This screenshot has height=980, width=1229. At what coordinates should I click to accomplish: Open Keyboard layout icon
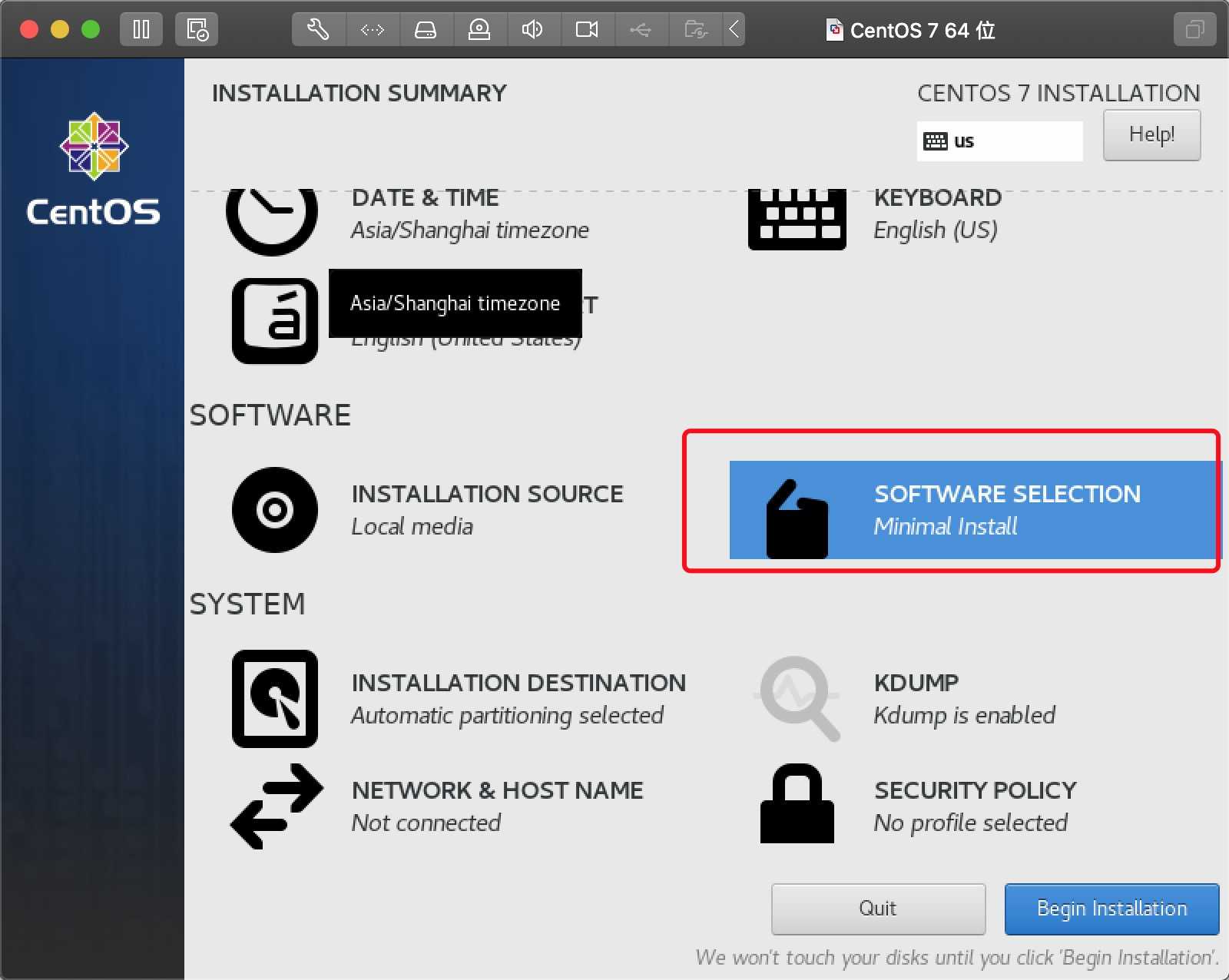(x=797, y=220)
